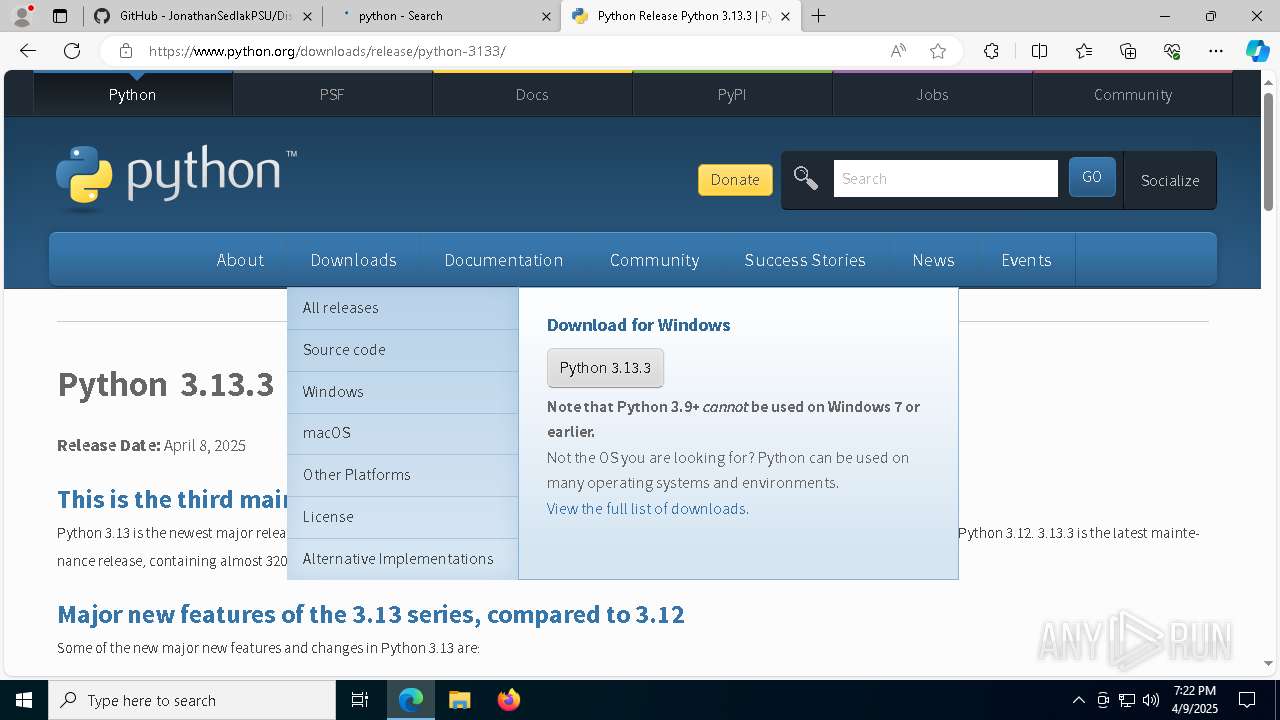
Task: View site information via the lock icon
Action: (125, 51)
